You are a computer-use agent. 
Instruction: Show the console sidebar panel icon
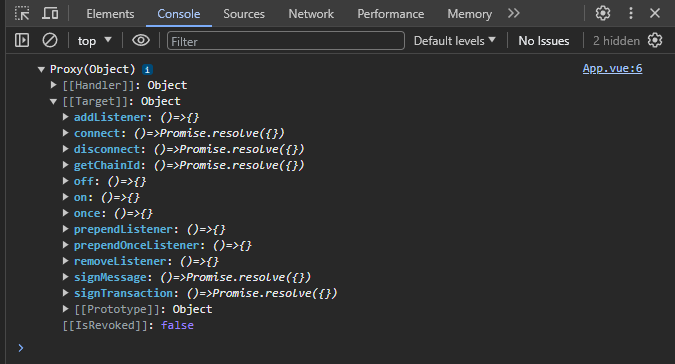[22, 40]
